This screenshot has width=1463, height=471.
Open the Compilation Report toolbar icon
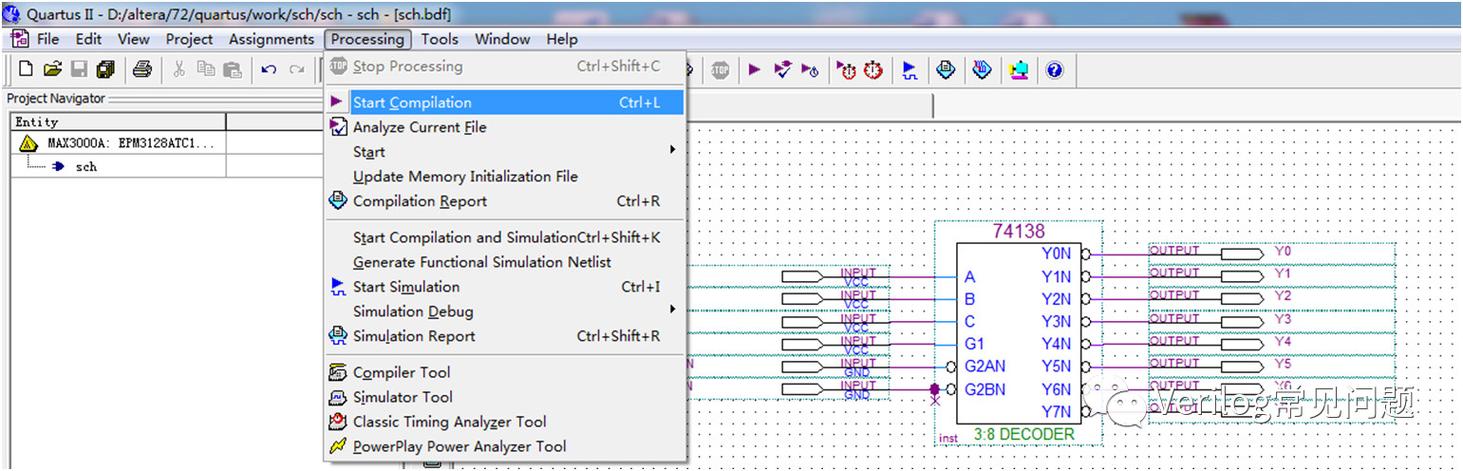click(946, 69)
